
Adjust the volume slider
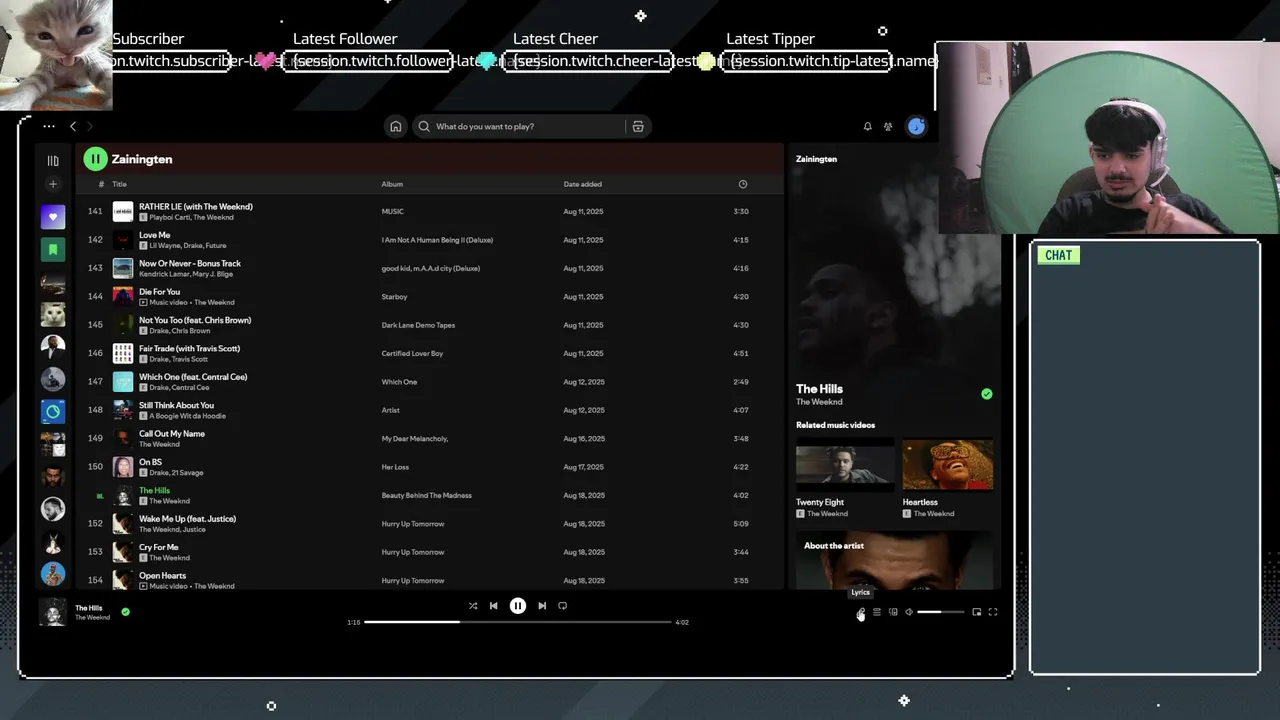(941, 612)
